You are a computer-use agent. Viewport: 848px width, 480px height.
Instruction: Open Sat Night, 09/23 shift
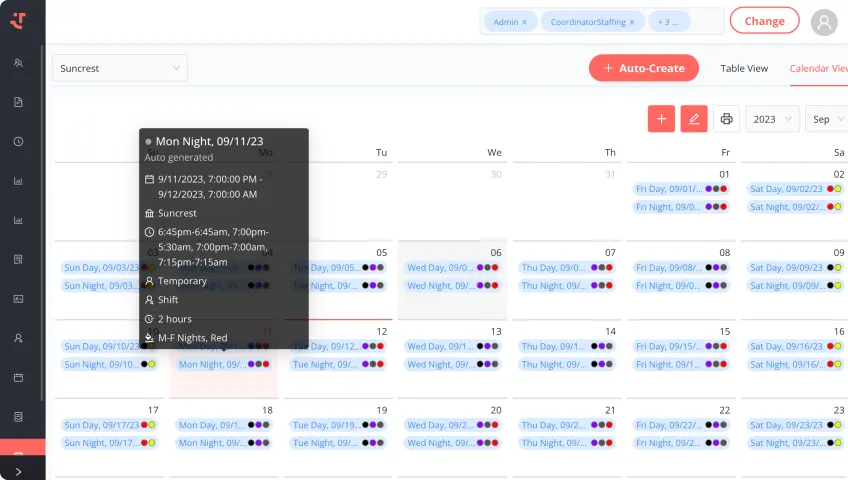pos(795,443)
